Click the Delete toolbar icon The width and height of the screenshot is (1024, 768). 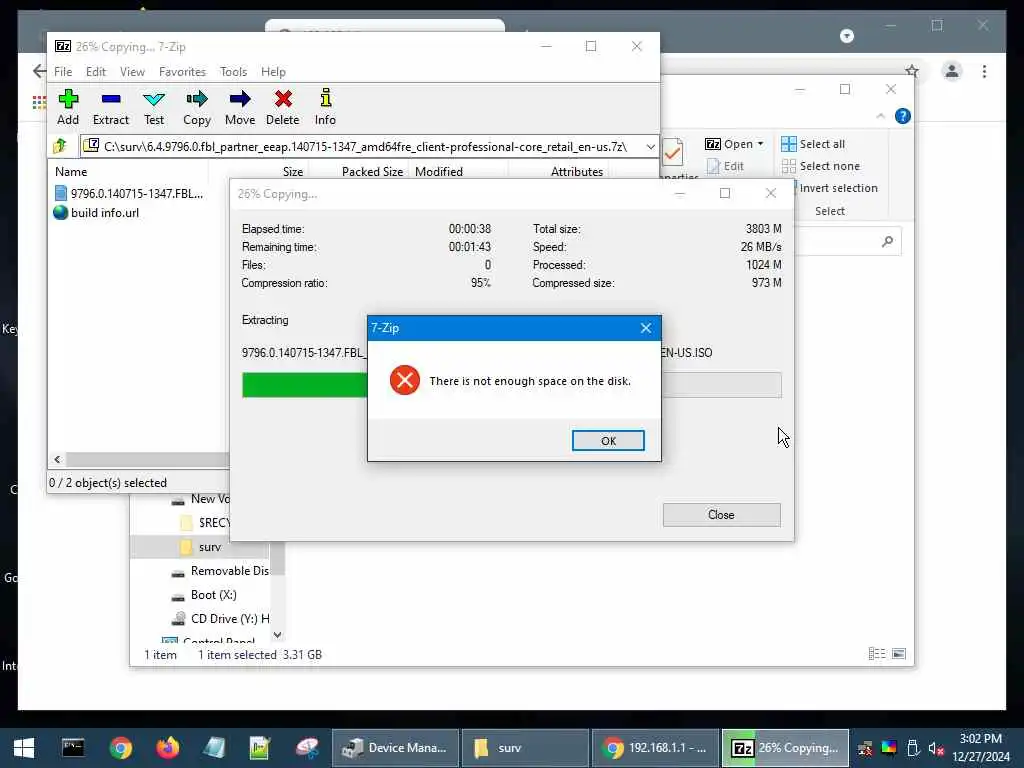283,108
